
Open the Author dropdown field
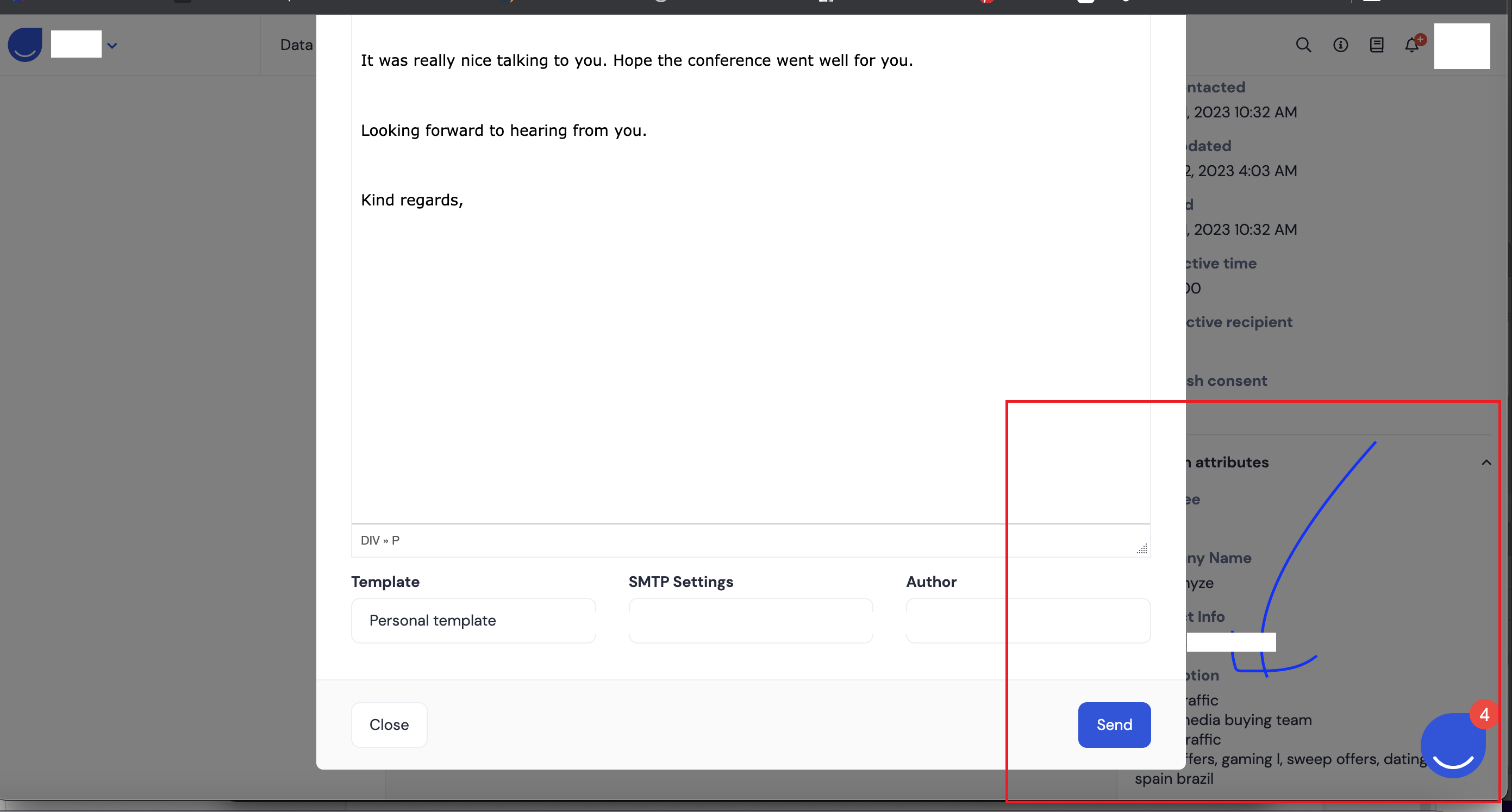click(1028, 620)
